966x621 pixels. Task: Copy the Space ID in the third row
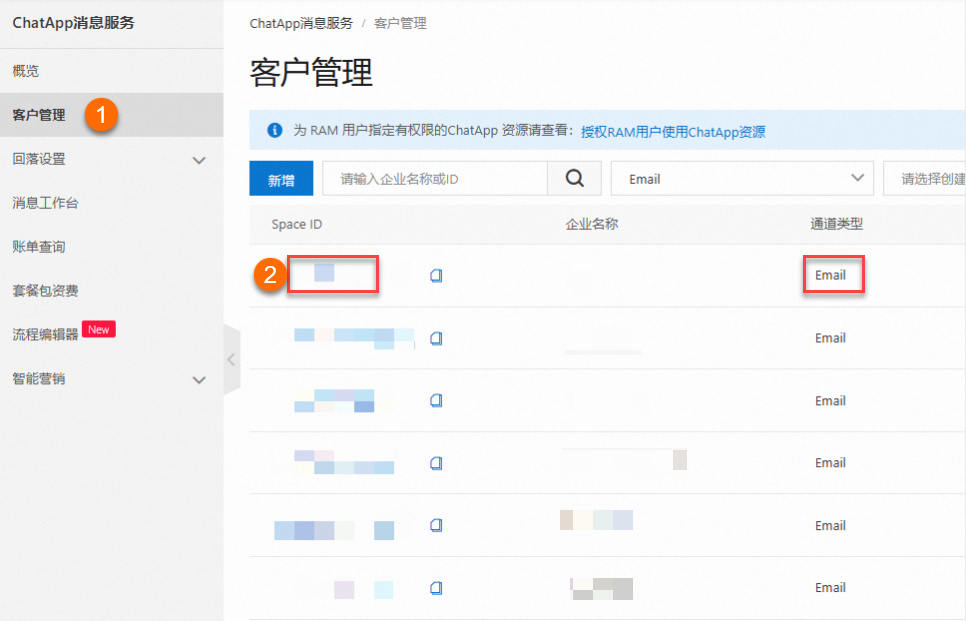[436, 400]
